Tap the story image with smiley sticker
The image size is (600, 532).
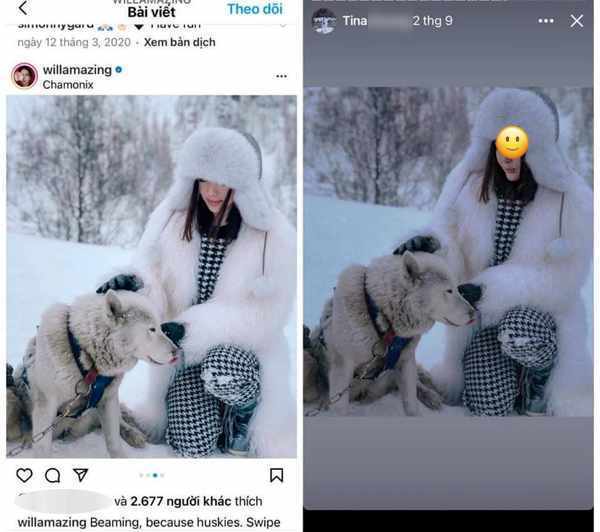coord(448,252)
